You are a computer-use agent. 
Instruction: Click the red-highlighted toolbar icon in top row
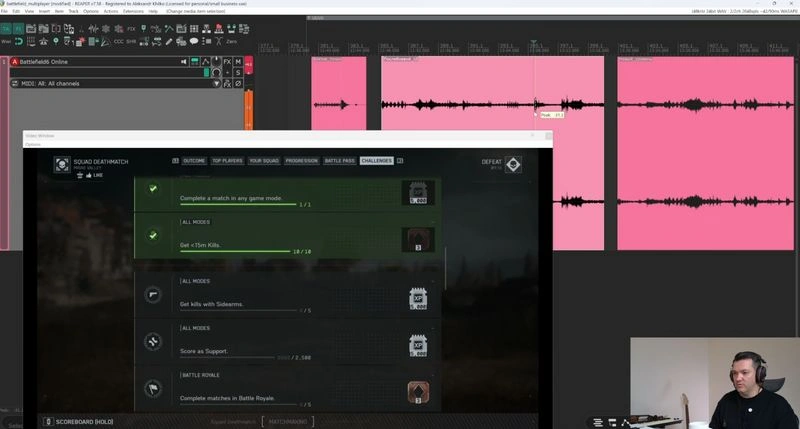pyautogui.click(x=219, y=29)
